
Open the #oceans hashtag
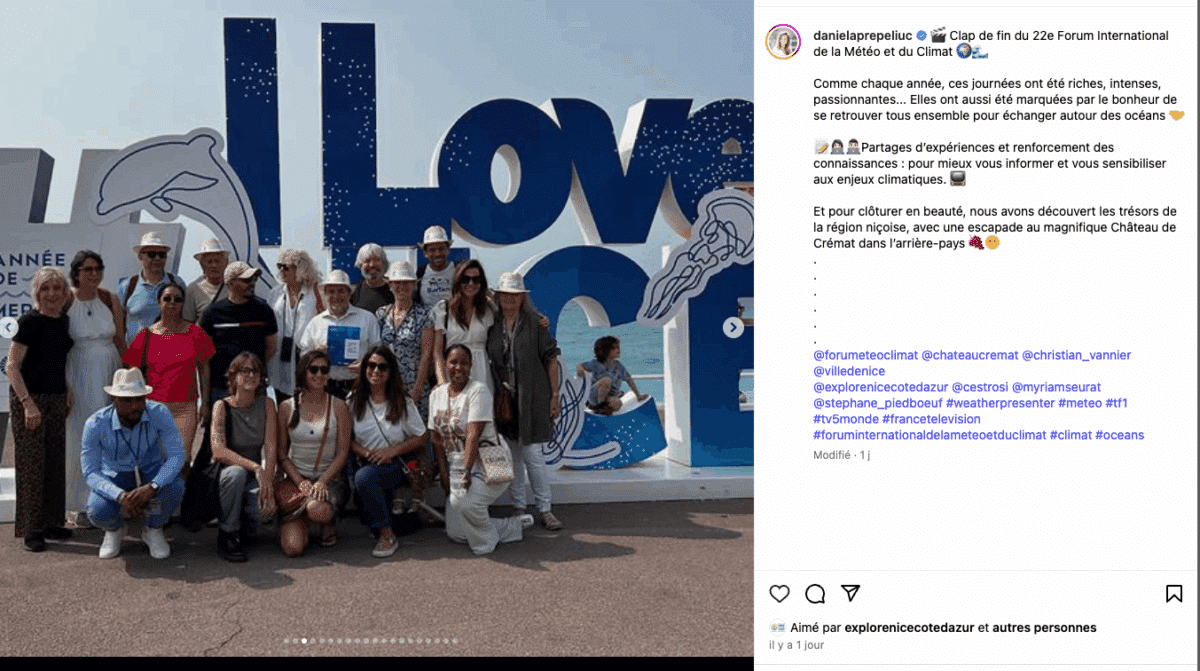(x=1120, y=435)
